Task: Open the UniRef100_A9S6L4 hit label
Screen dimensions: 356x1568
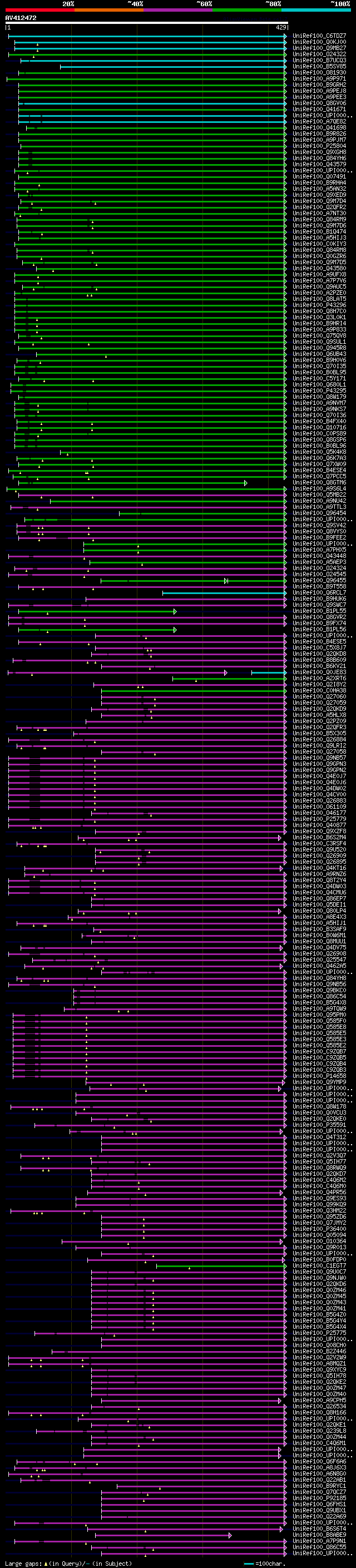Action: coord(319,489)
